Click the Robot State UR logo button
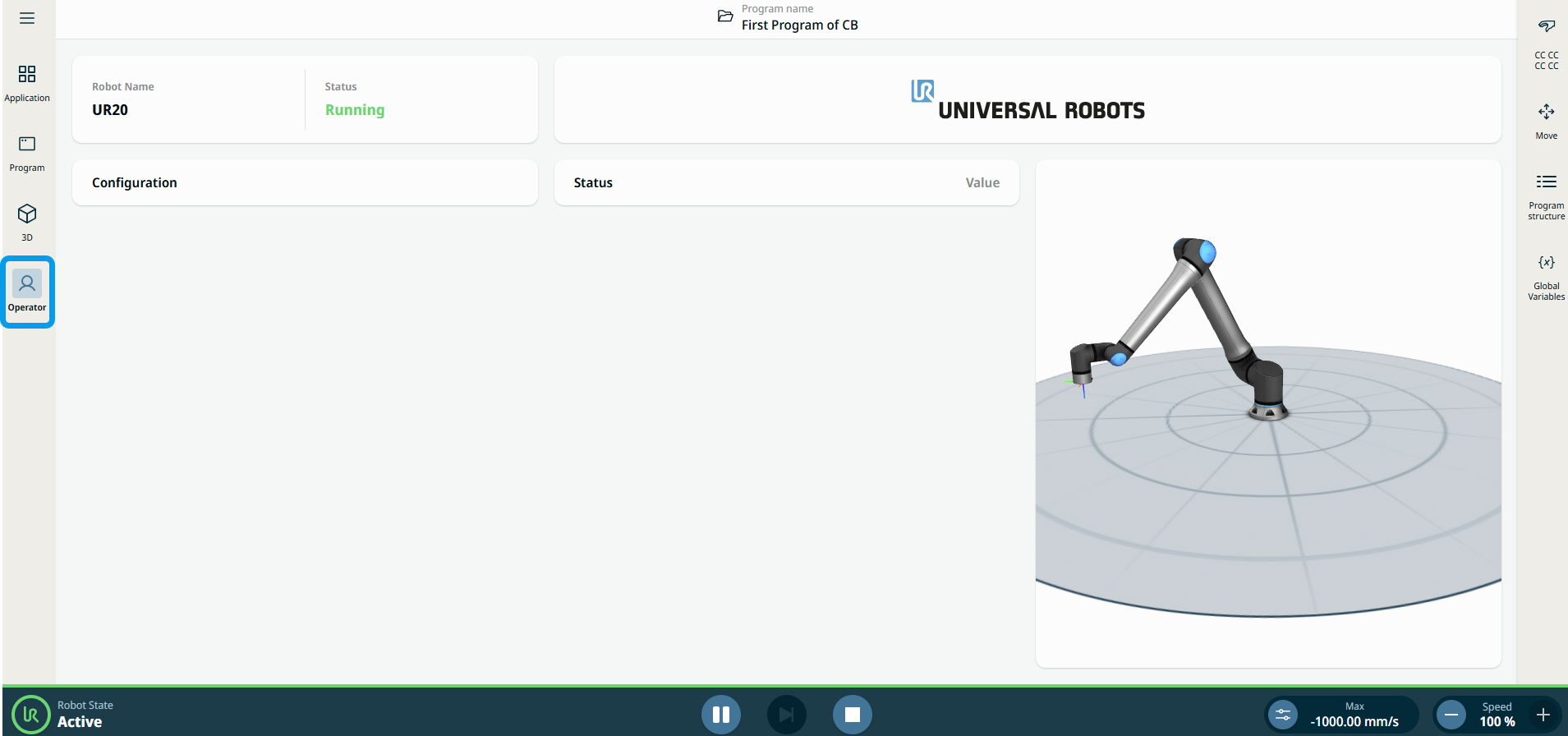1568x736 pixels. (x=31, y=715)
